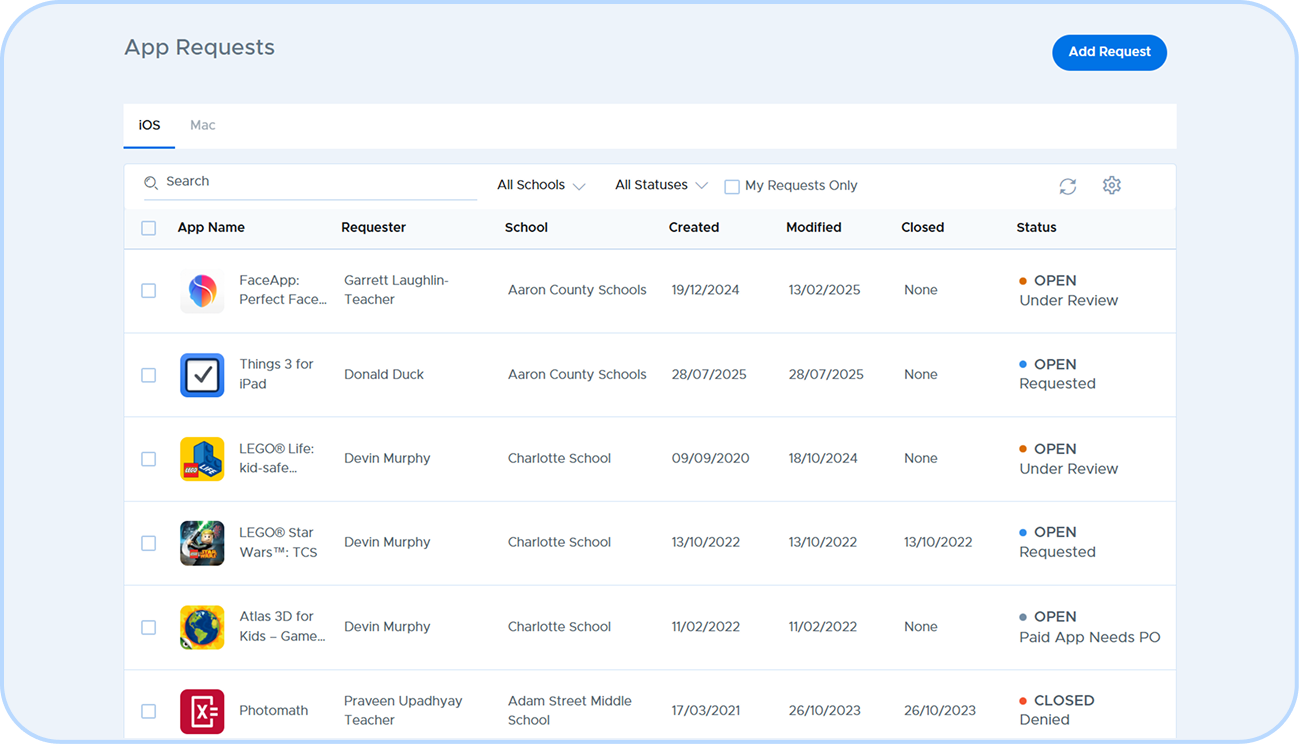Click the refresh list icon

coord(1068,186)
